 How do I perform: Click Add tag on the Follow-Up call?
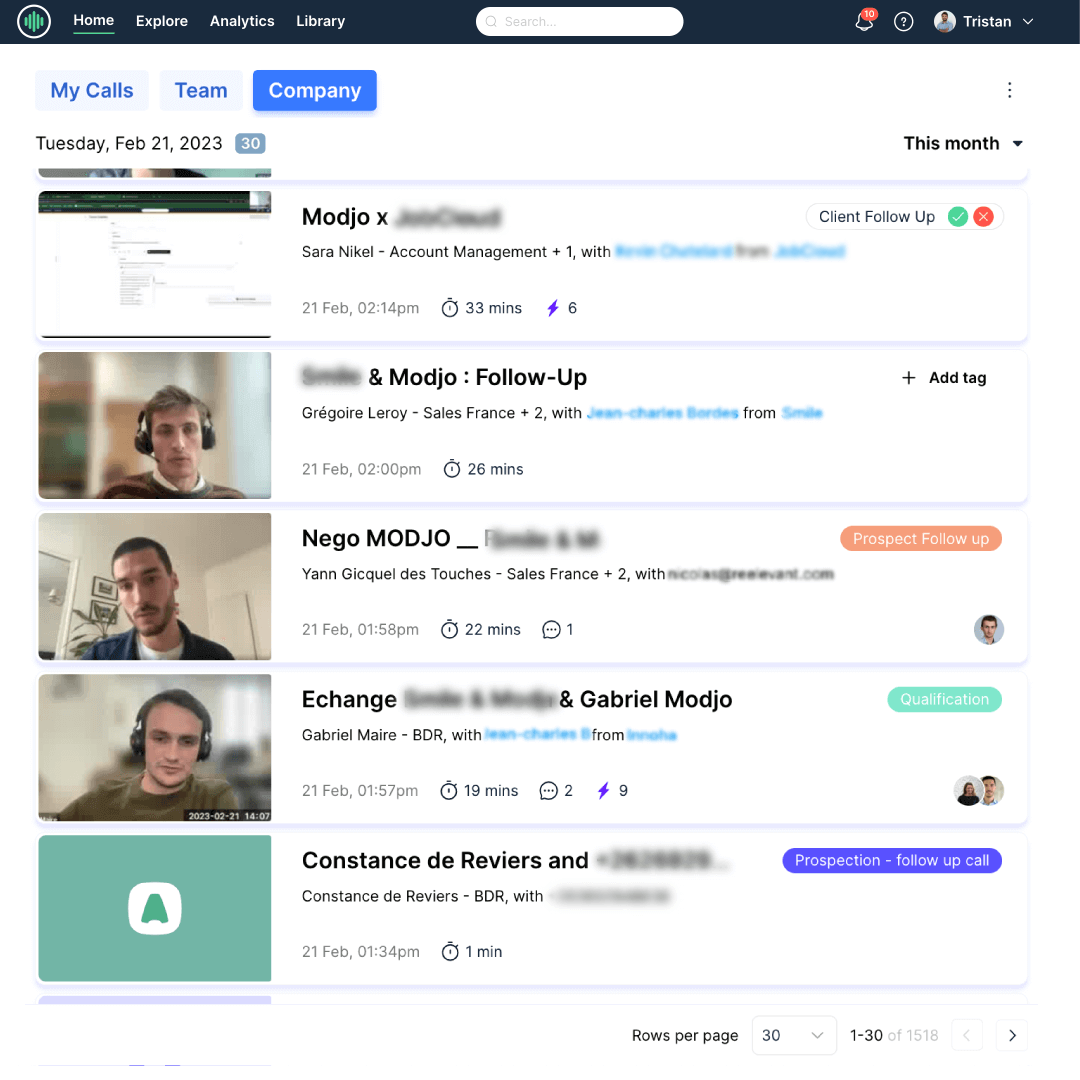pos(944,377)
